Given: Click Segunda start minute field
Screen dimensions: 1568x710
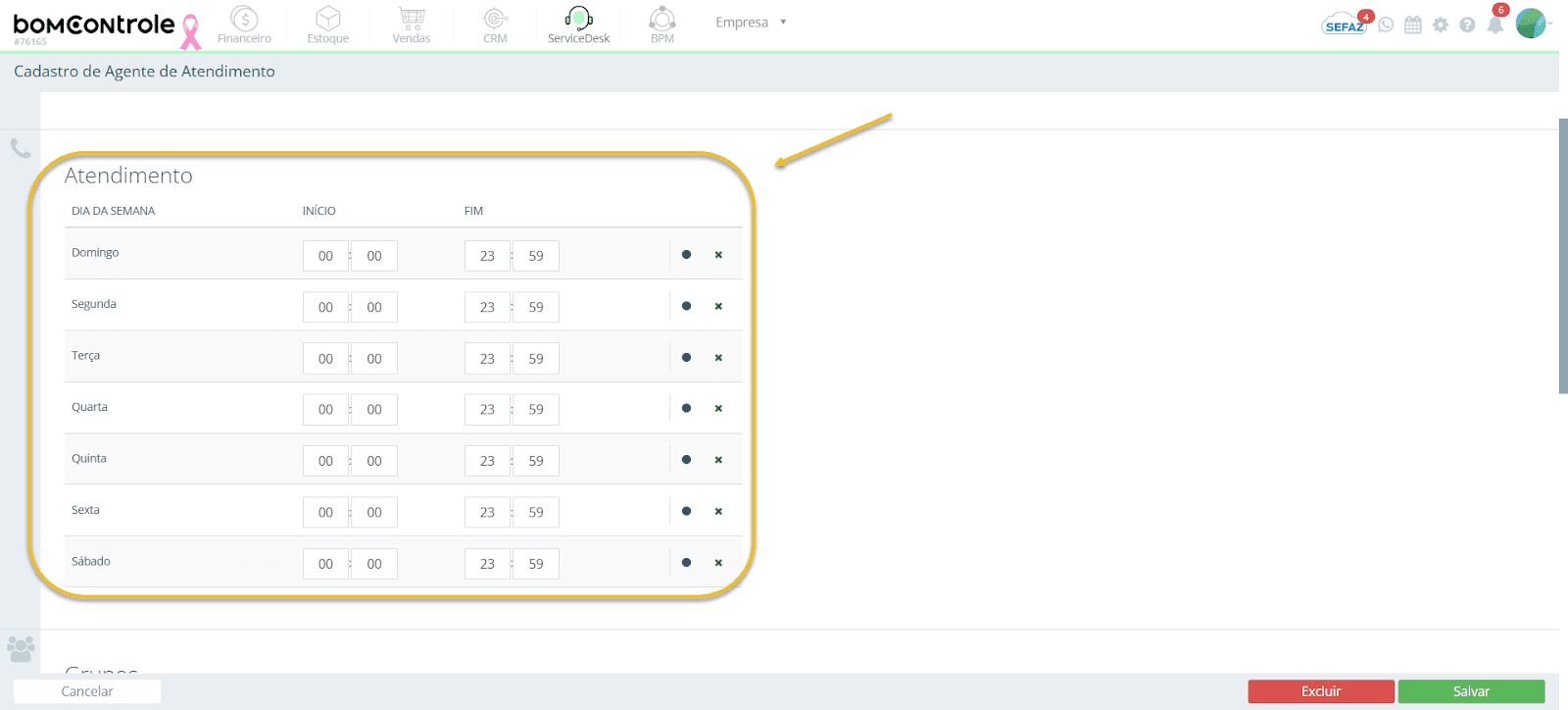Looking at the screenshot, I should point(374,307).
